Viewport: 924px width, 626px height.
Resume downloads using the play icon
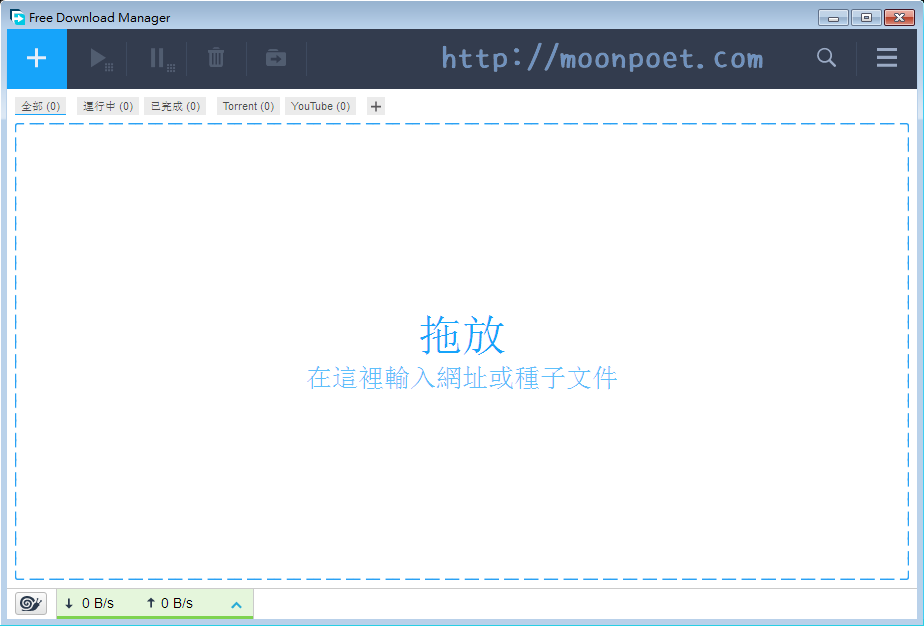click(101, 58)
